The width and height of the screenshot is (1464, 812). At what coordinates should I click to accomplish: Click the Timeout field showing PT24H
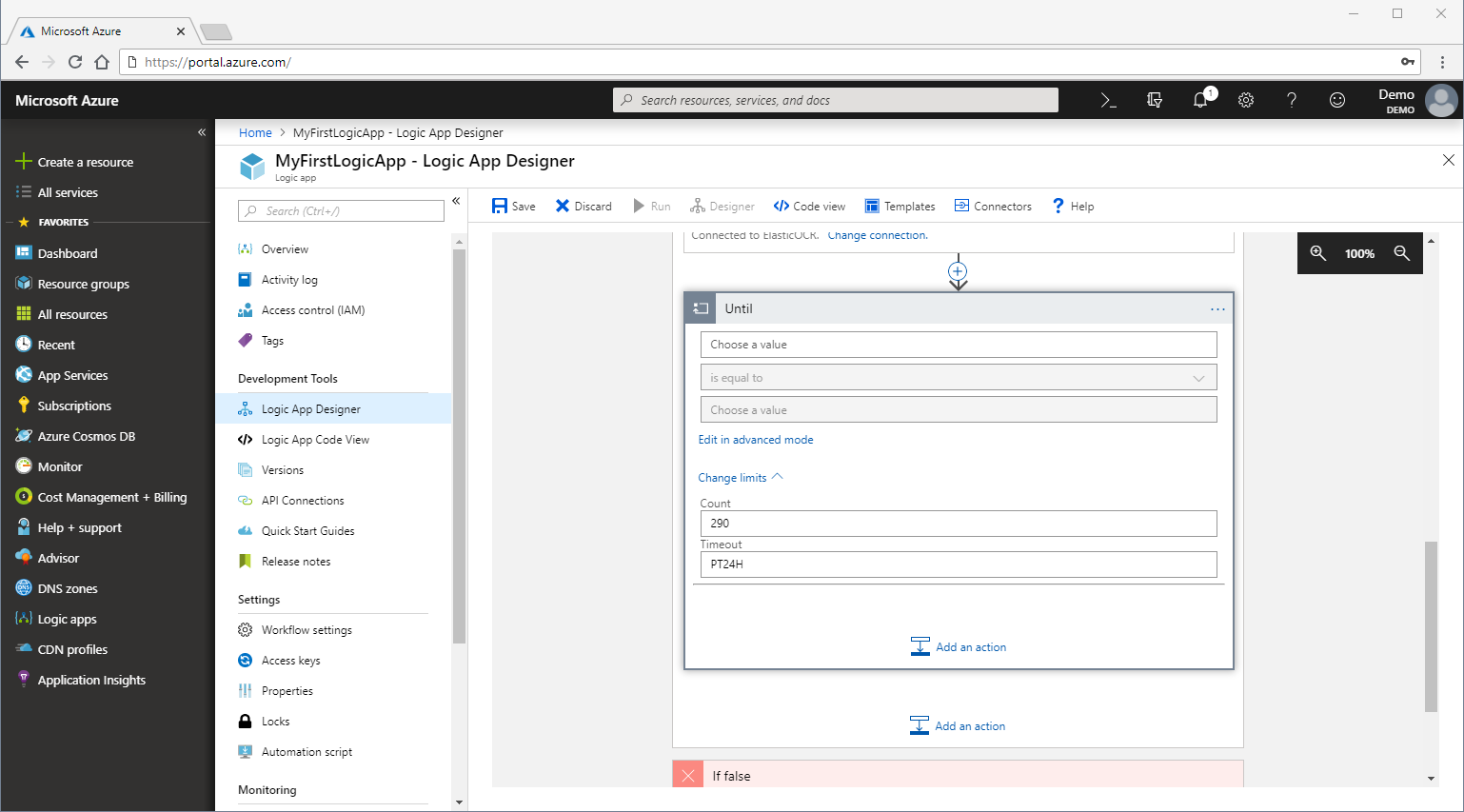[959, 564]
